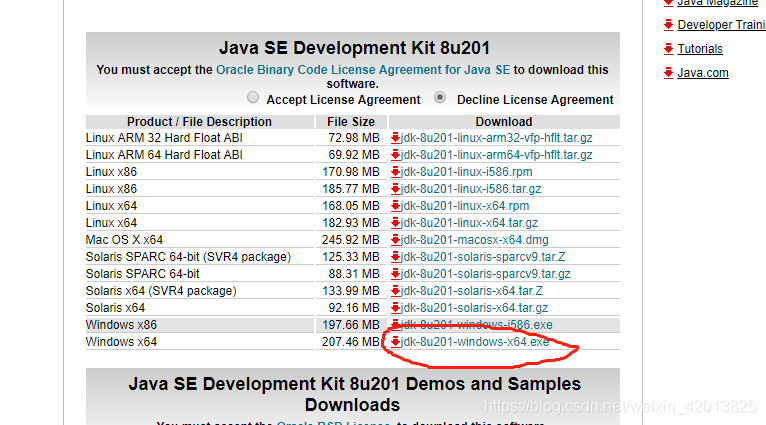Click the 92.16 MB file size cell

[x=351, y=308]
